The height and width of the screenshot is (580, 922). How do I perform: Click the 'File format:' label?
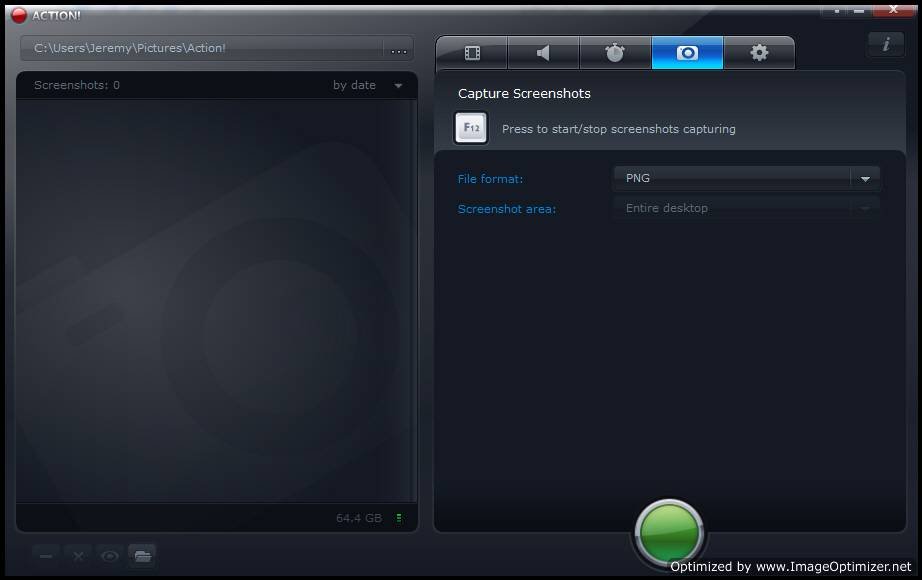click(490, 179)
